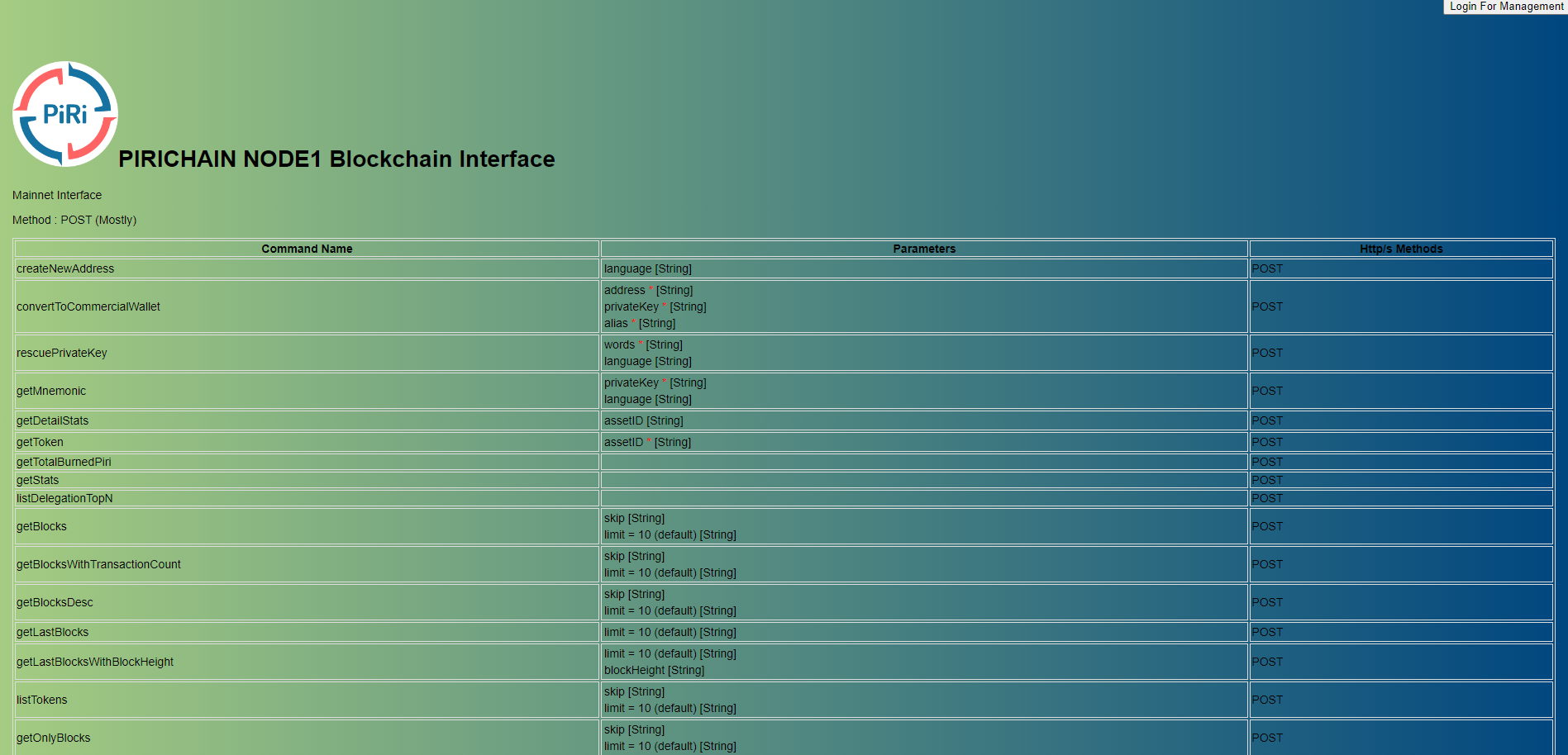Click the getToken command name

[40, 442]
